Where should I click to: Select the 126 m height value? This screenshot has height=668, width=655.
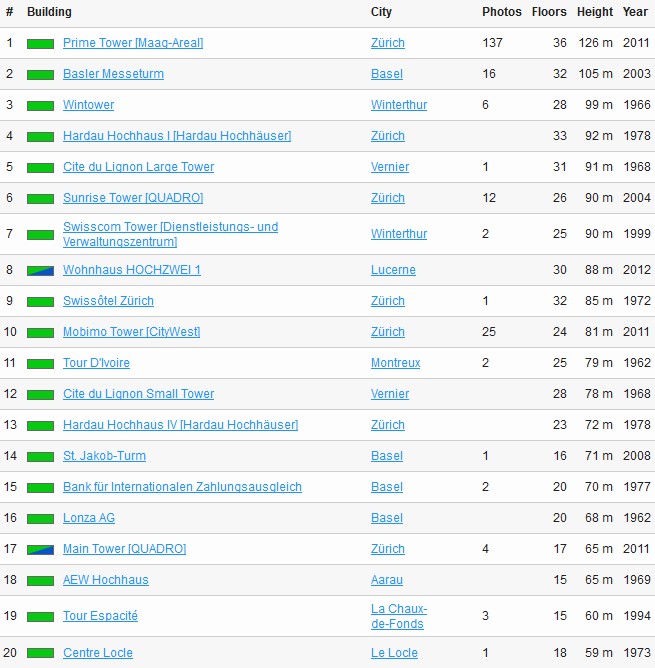596,43
